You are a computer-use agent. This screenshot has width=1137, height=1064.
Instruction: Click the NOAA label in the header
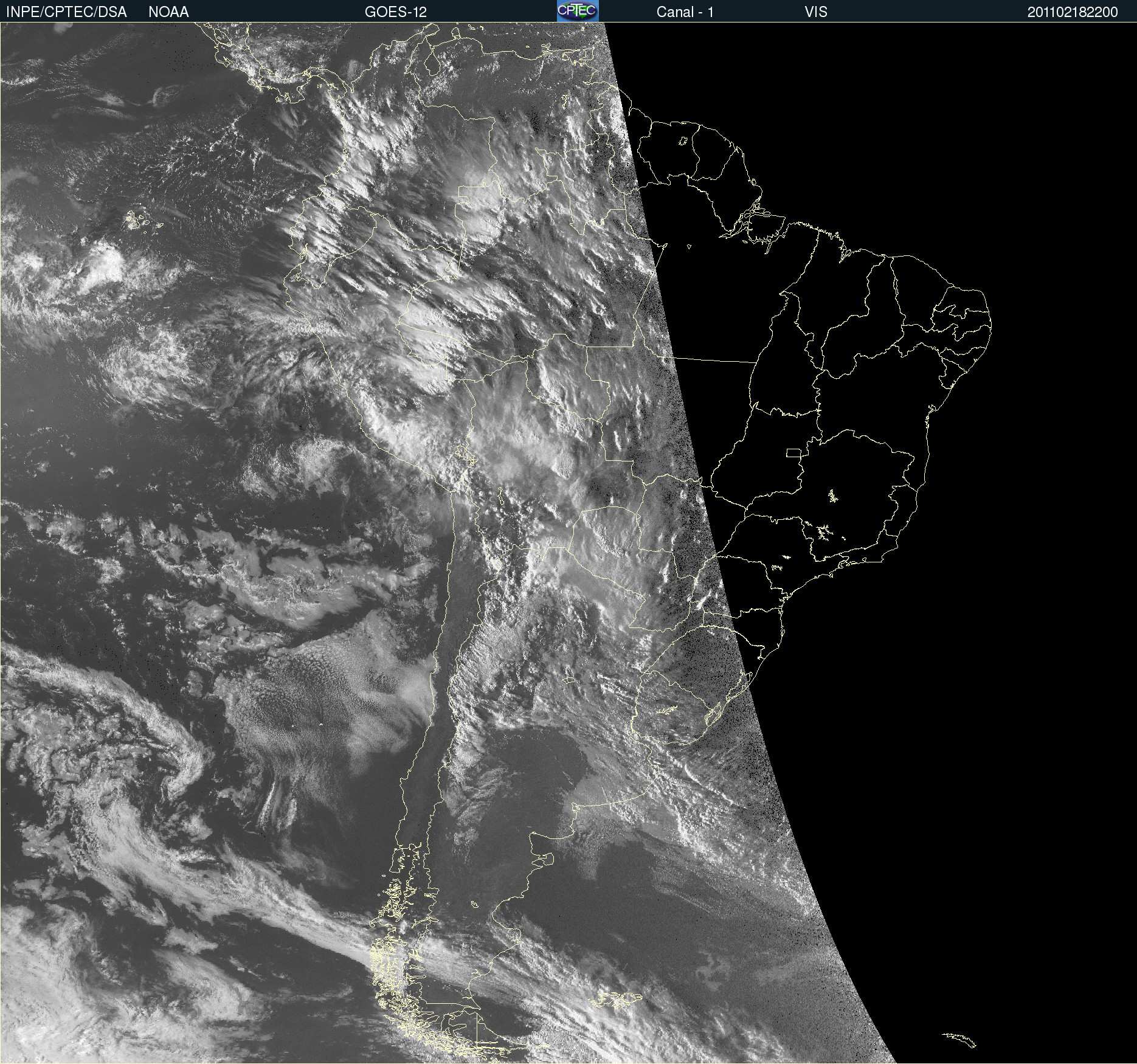(x=168, y=12)
